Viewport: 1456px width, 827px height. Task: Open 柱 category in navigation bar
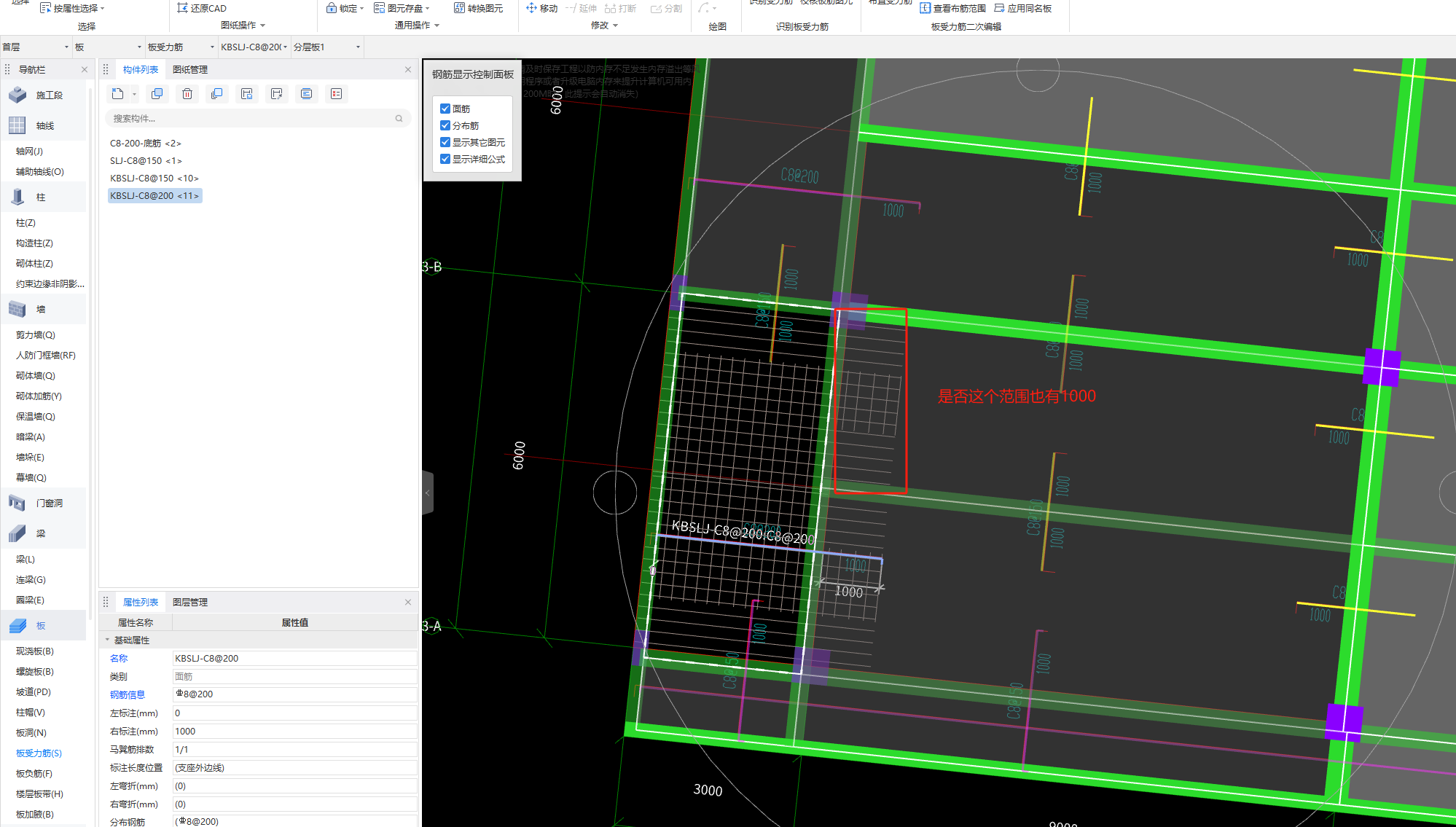pos(44,197)
